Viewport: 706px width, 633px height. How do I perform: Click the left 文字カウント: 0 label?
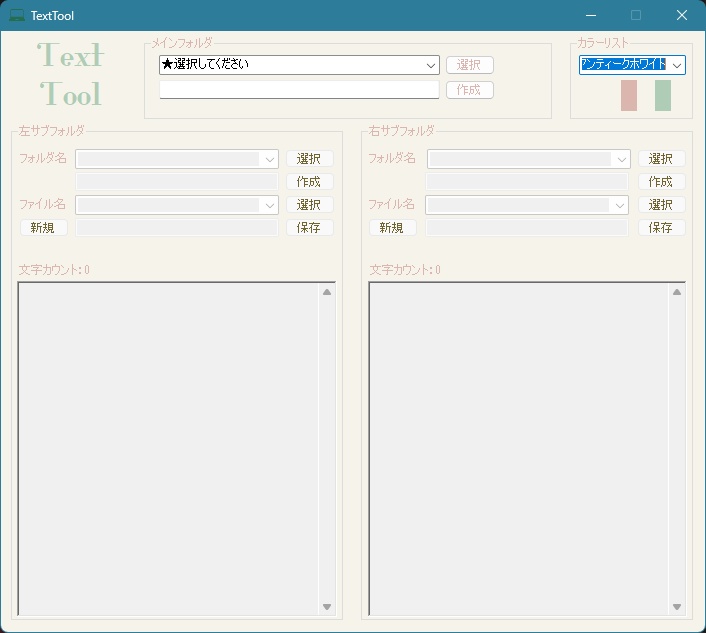tap(54, 270)
